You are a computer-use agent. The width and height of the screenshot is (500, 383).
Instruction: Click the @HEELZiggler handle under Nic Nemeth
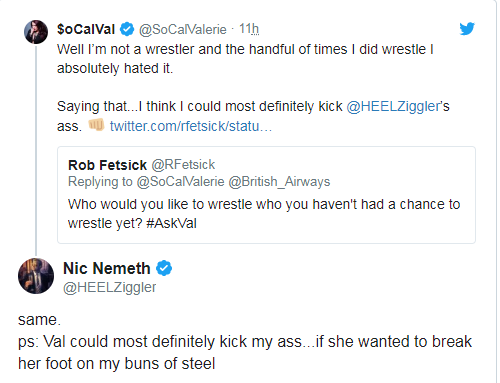(110, 287)
